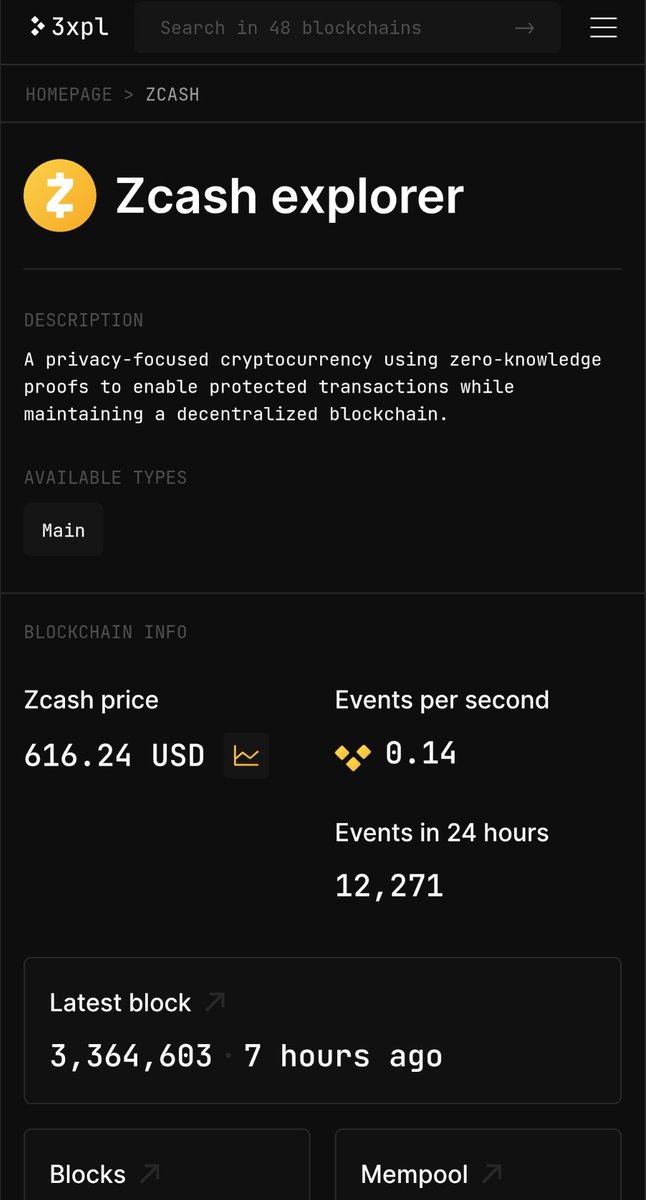Screen dimensions: 646x1200
Task: Open the hamburger menu icon
Action: [603, 28]
